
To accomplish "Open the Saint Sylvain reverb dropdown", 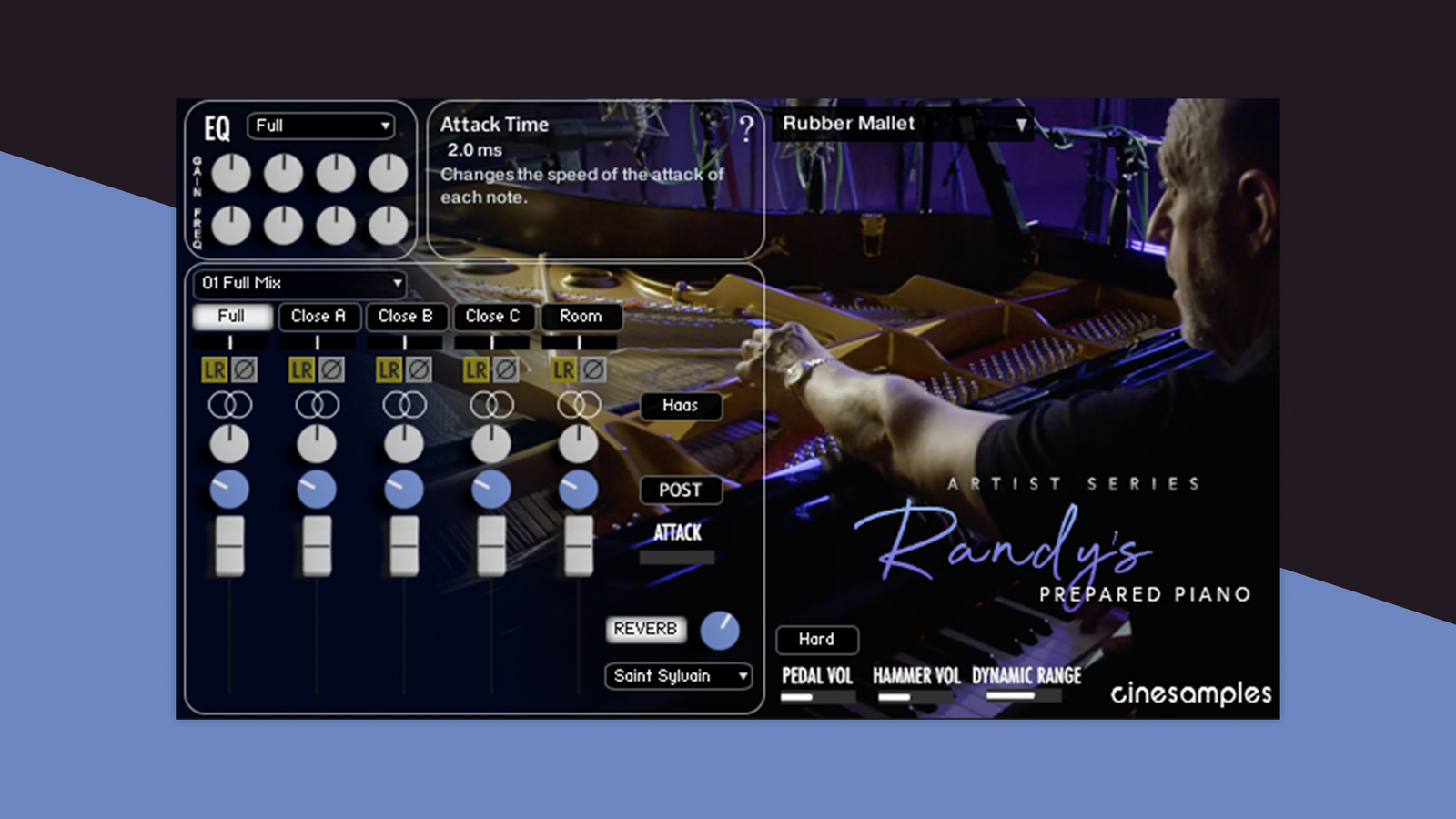I will pyautogui.click(x=678, y=676).
